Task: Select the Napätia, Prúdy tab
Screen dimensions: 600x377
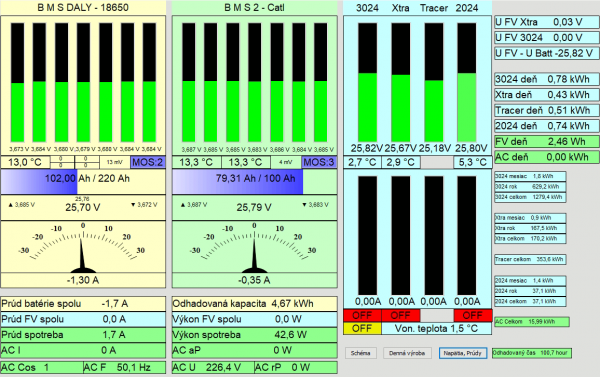Action: point(463,353)
